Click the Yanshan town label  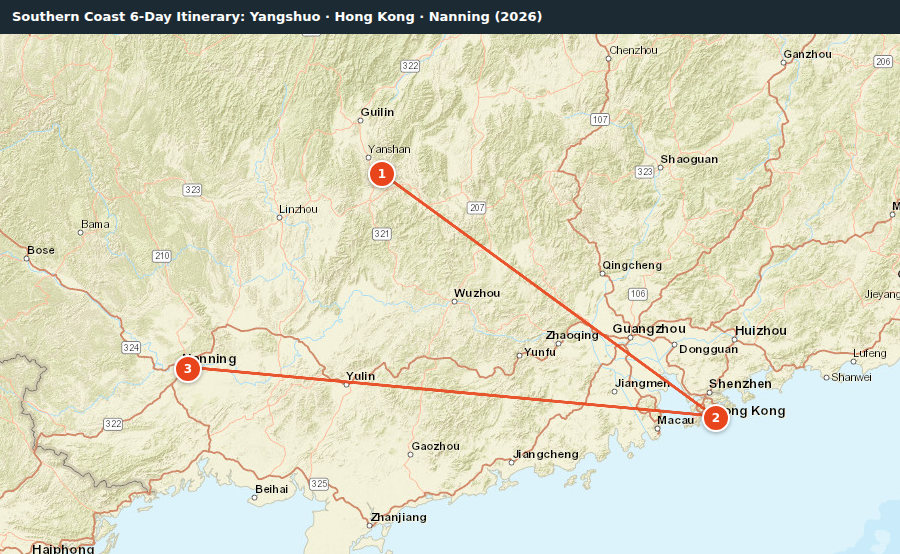(x=389, y=149)
